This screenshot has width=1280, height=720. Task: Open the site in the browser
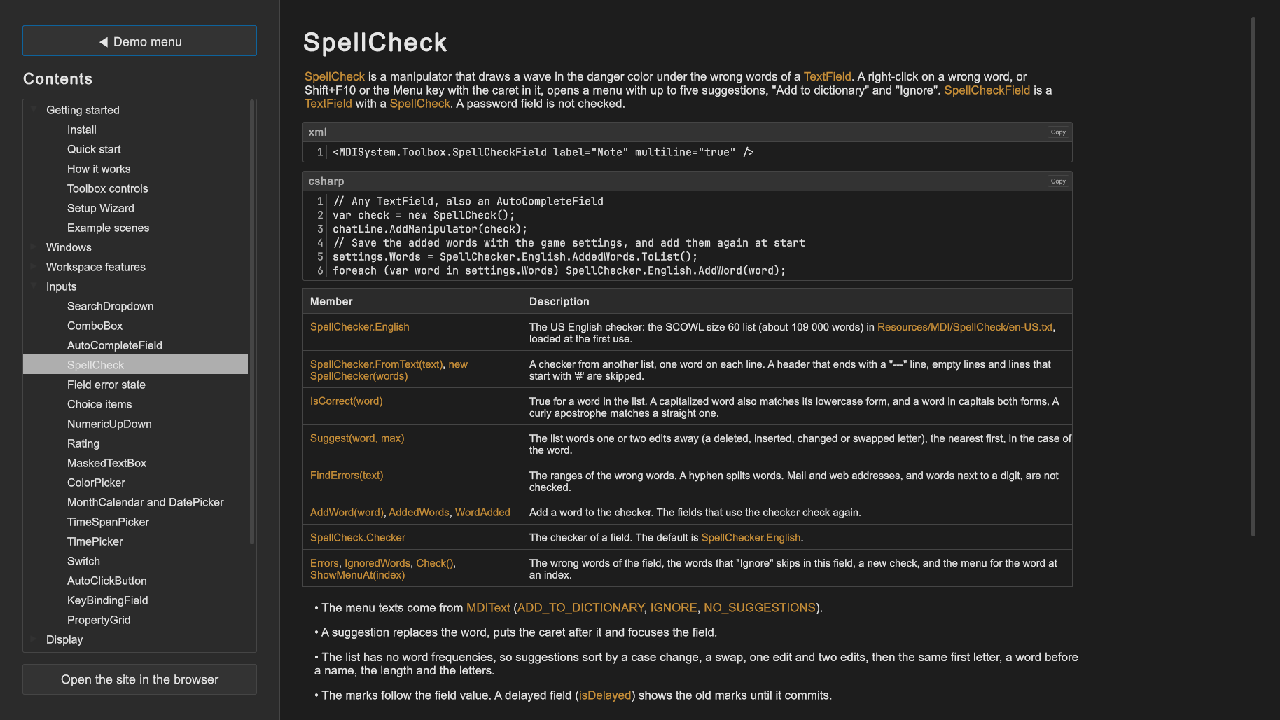[x=139, y=679]
